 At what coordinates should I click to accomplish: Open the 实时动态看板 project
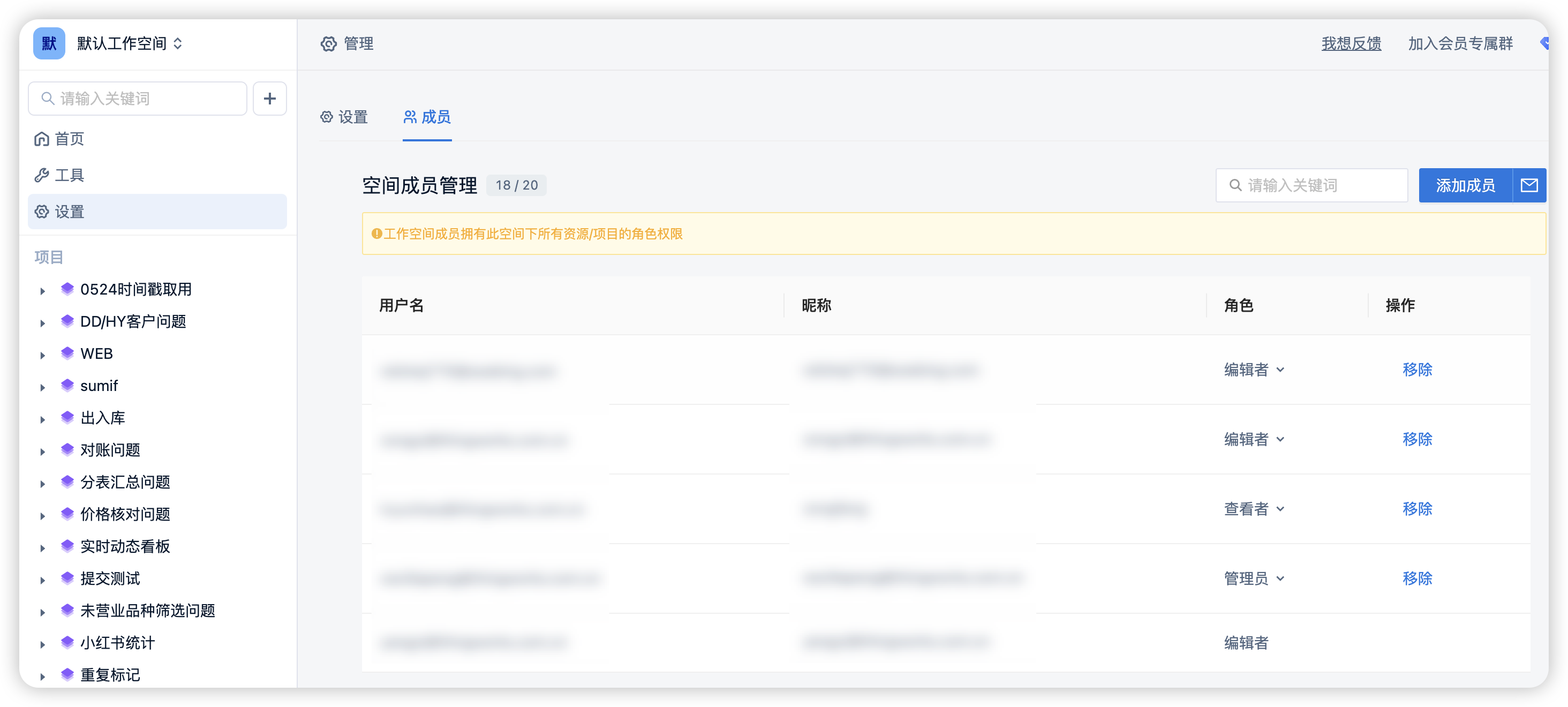[x=125, y=546]
